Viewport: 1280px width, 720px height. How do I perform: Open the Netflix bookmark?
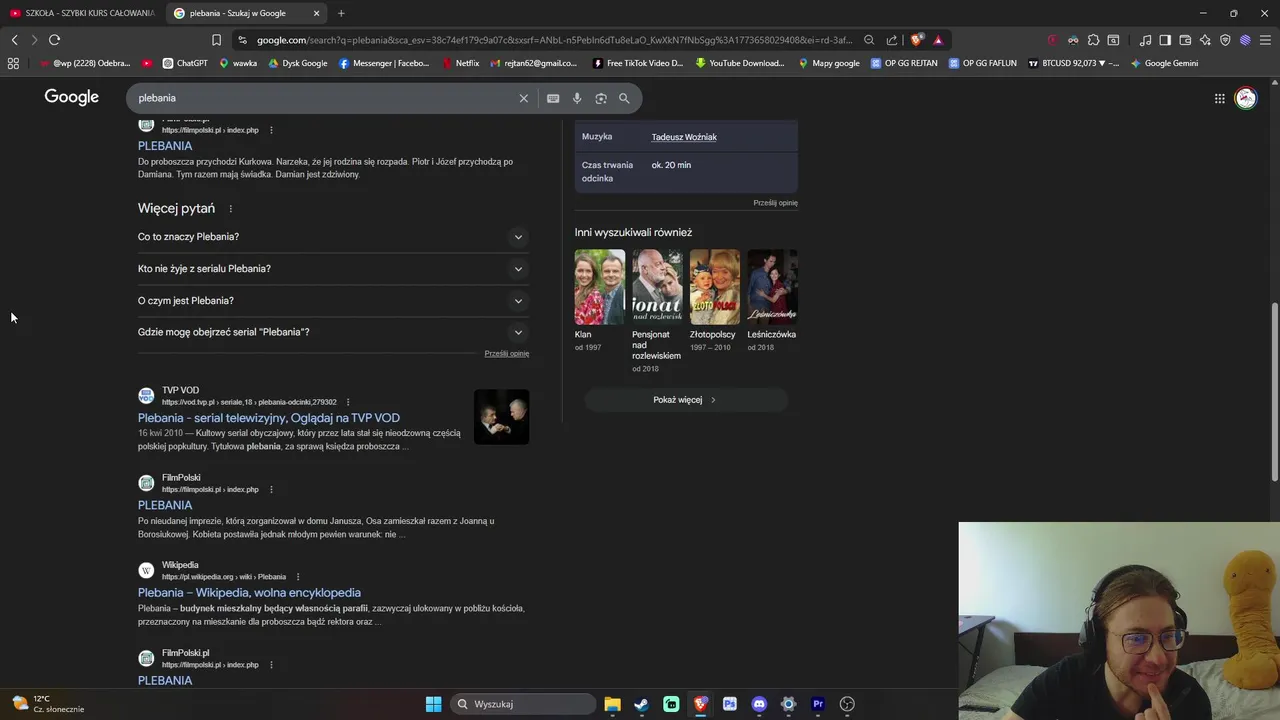point(460,63)
